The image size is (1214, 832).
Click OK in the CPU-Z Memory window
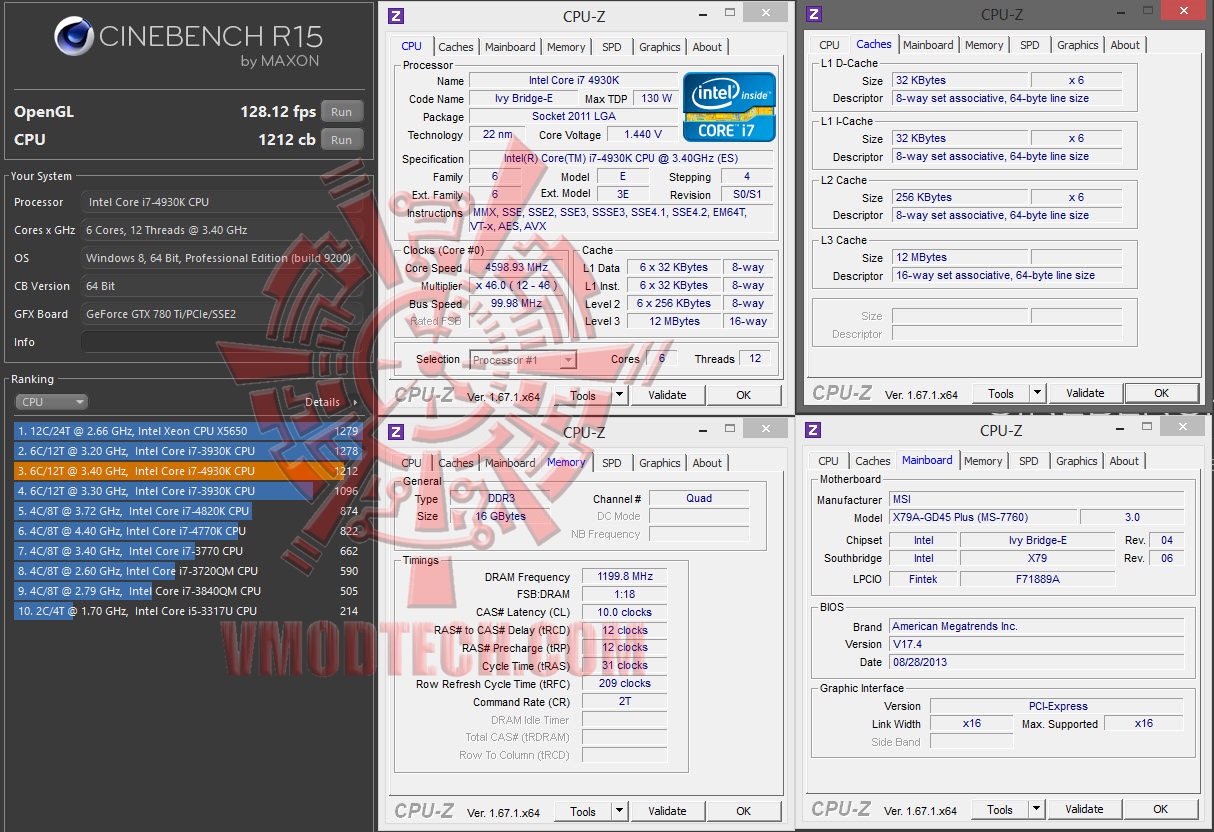coord(743,811)
